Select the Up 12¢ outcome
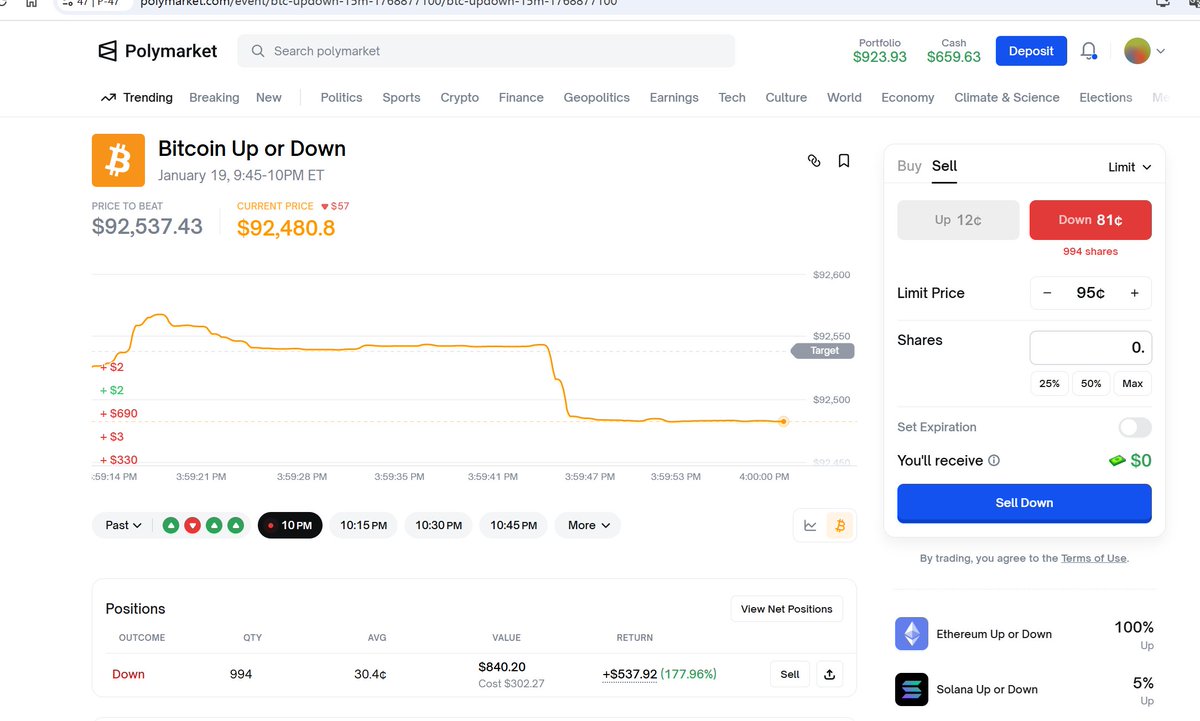The image size is (1200, 721). pyautogui.click(x=958, y=220)
